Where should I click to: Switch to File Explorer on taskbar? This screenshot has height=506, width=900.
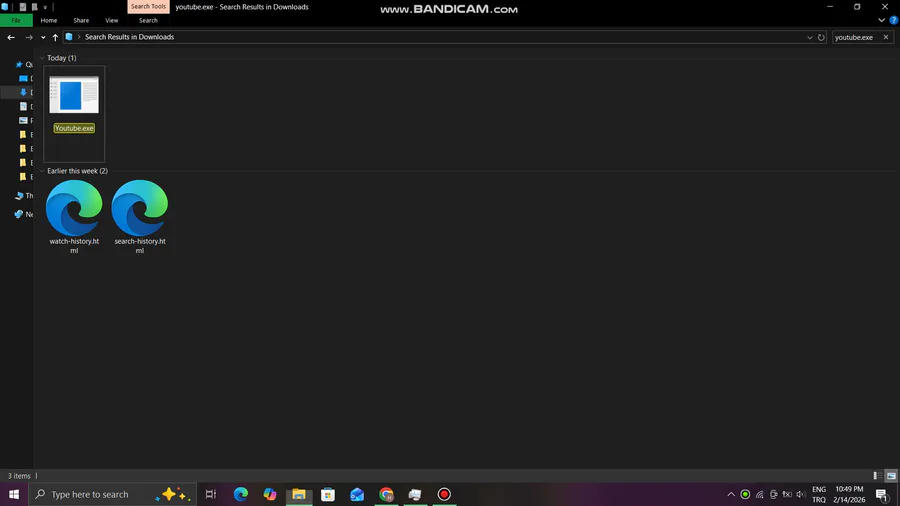299,494
